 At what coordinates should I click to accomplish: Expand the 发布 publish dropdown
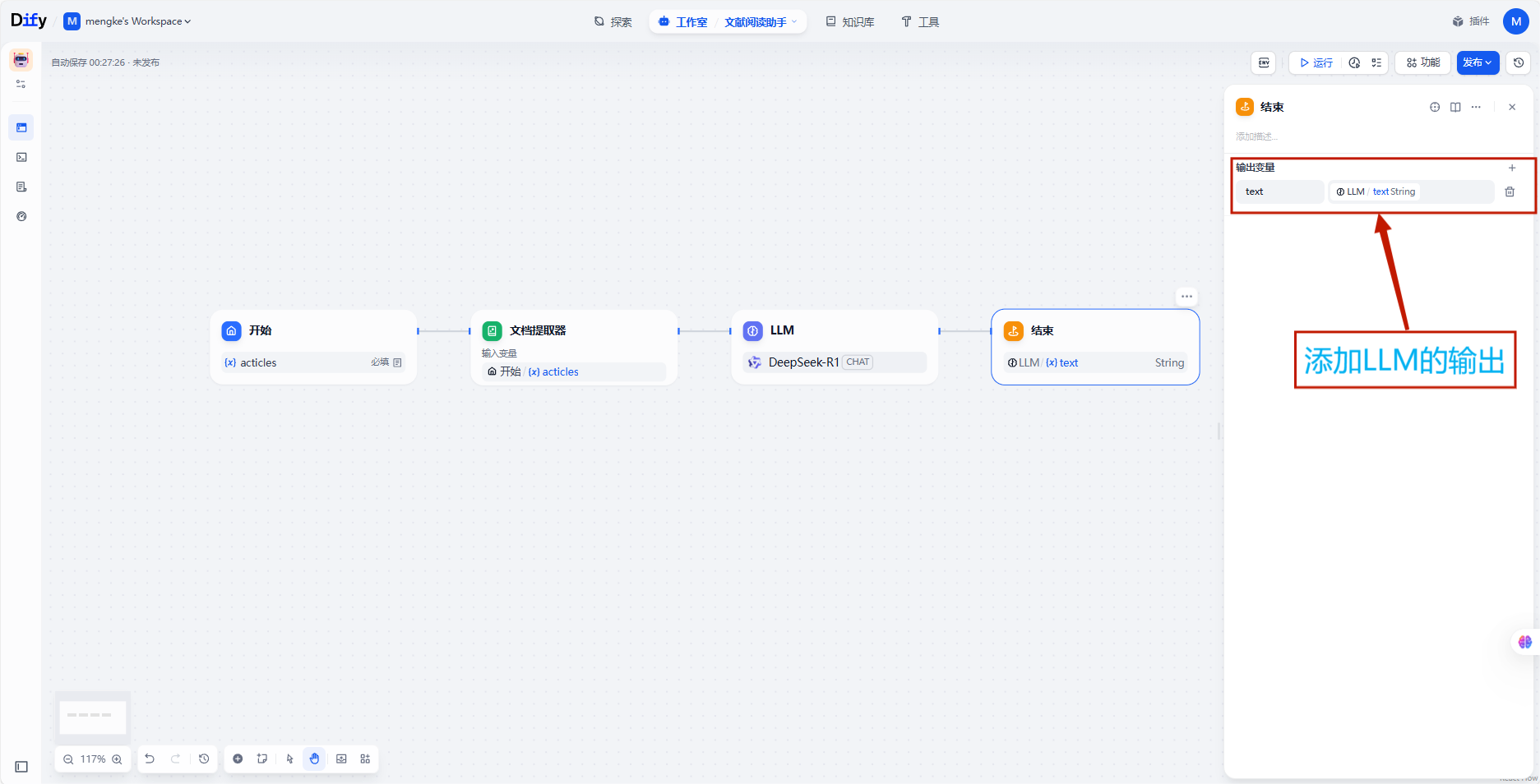point(1478,62)
